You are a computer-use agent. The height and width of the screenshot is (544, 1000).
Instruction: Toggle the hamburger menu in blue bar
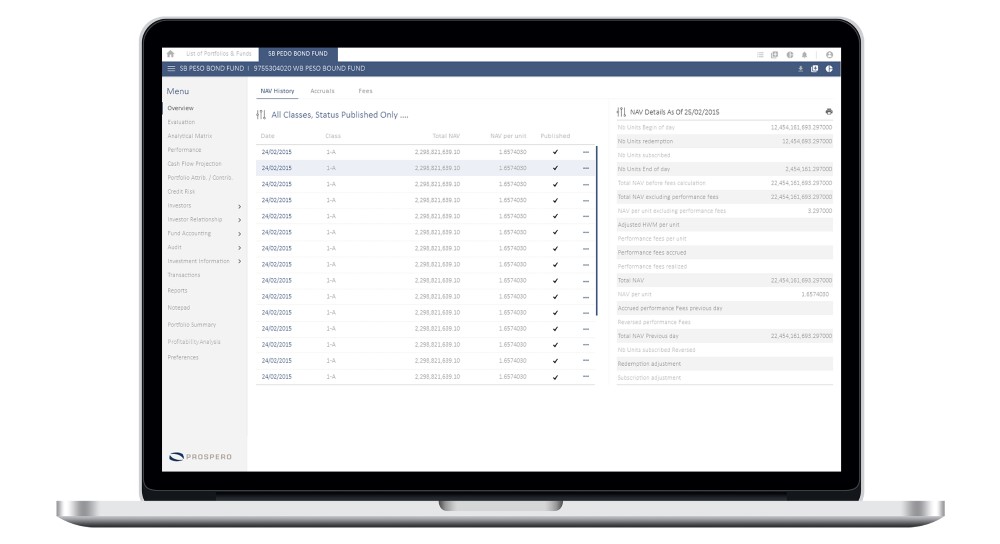pyautogui.click(x=171, y=68)
